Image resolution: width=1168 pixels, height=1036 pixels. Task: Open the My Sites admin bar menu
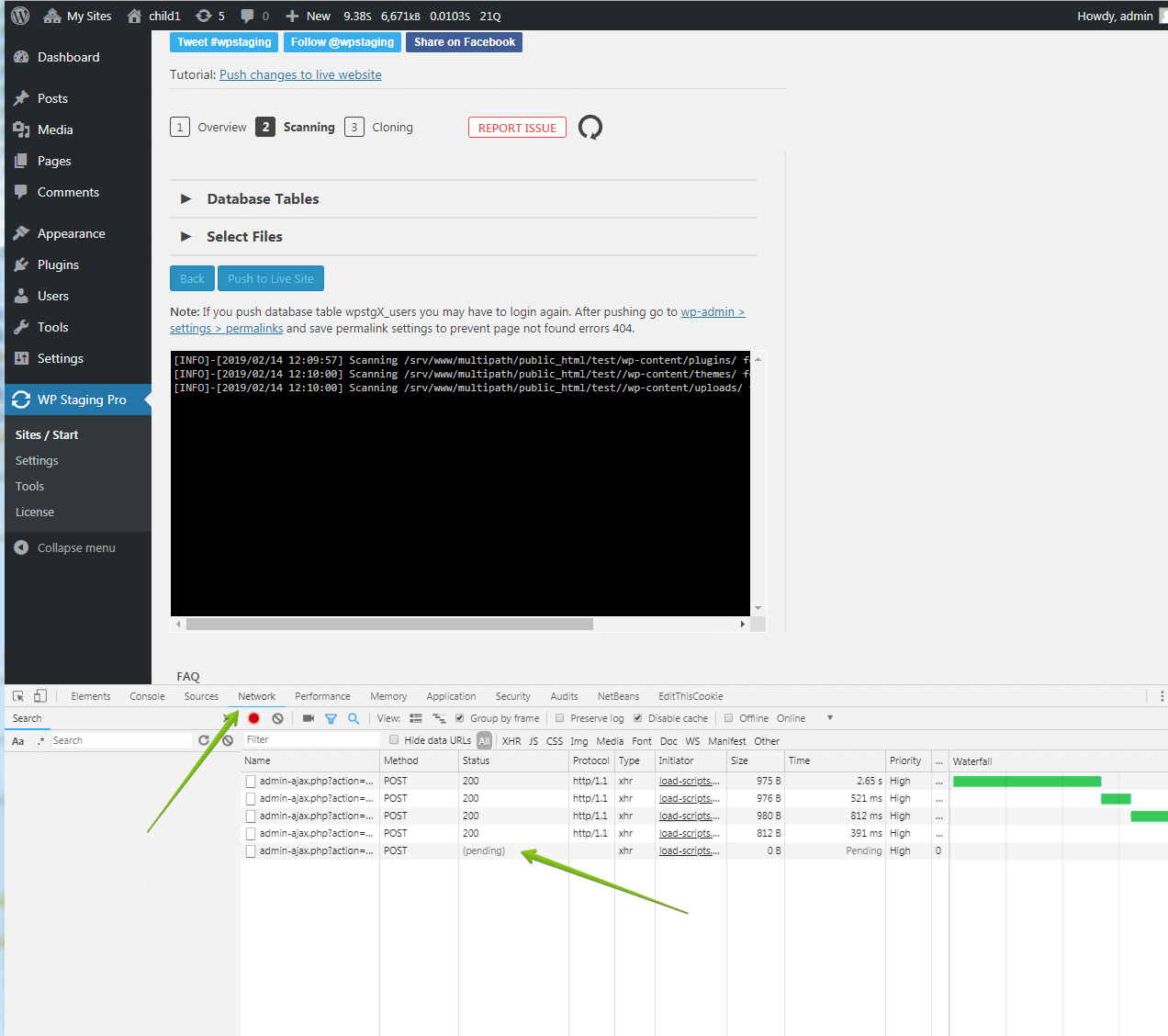click(77, 16)
